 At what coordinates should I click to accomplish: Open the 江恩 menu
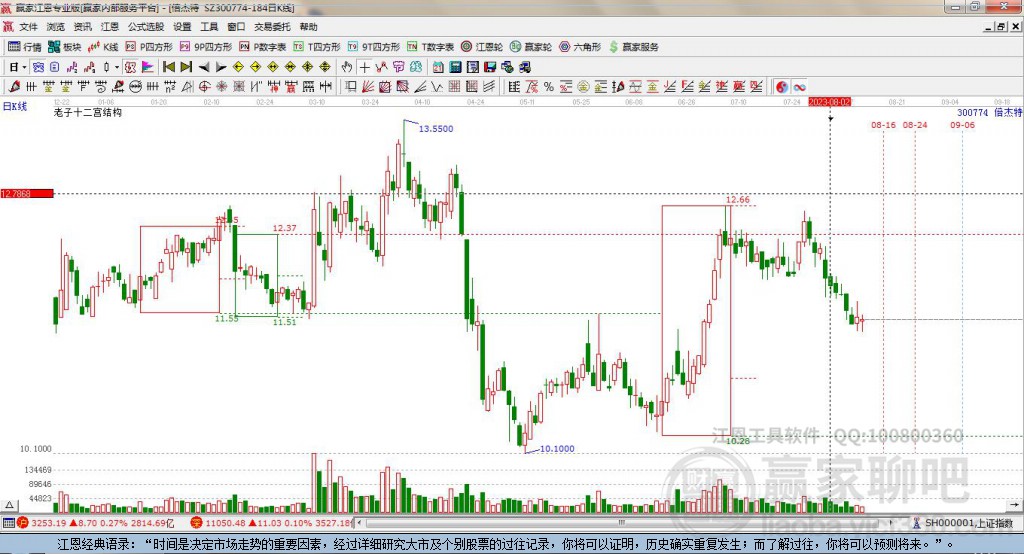tap(110, 27)
